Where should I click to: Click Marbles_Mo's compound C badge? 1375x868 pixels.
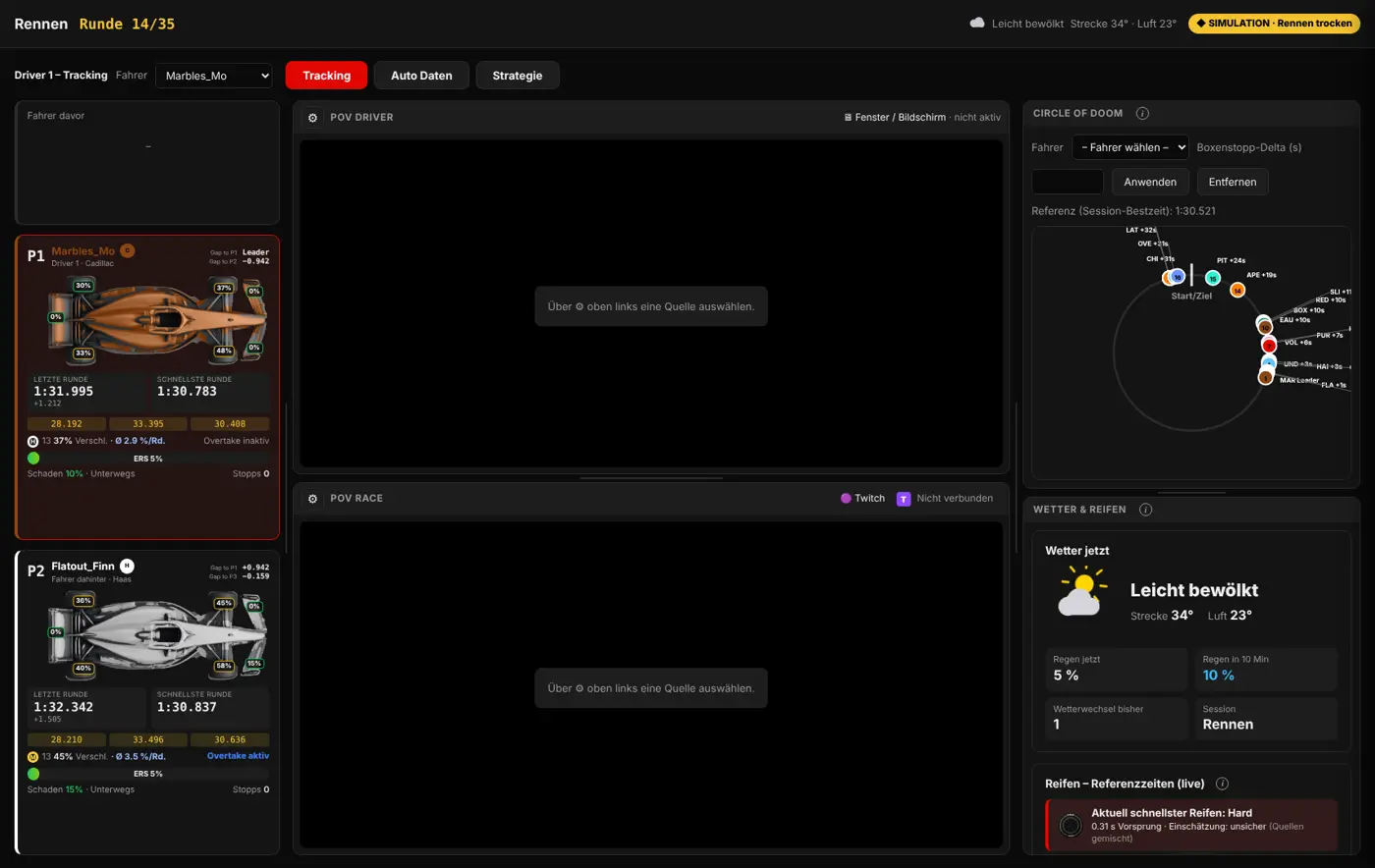pyautogui.click(x=127, y=250)
